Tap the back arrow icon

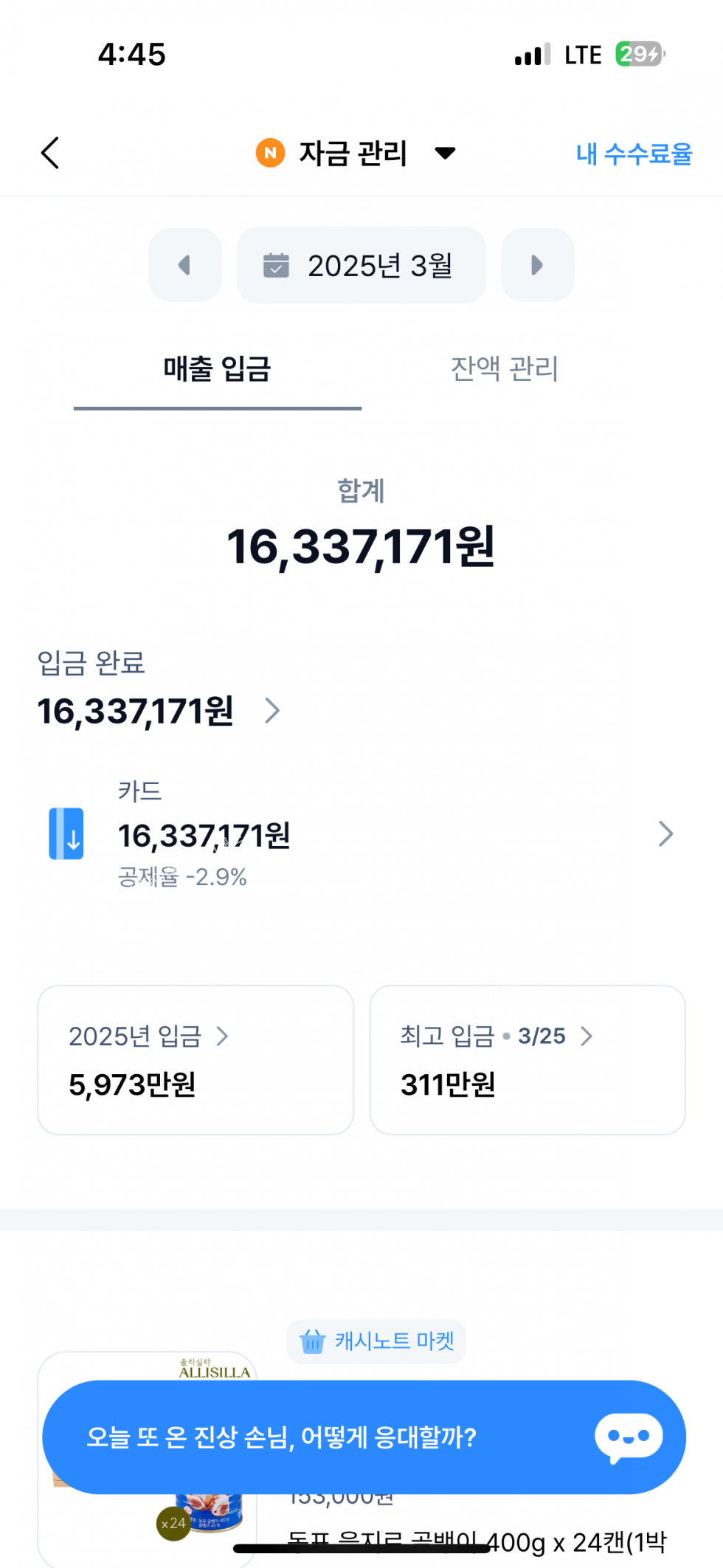[x=50, y=154]
